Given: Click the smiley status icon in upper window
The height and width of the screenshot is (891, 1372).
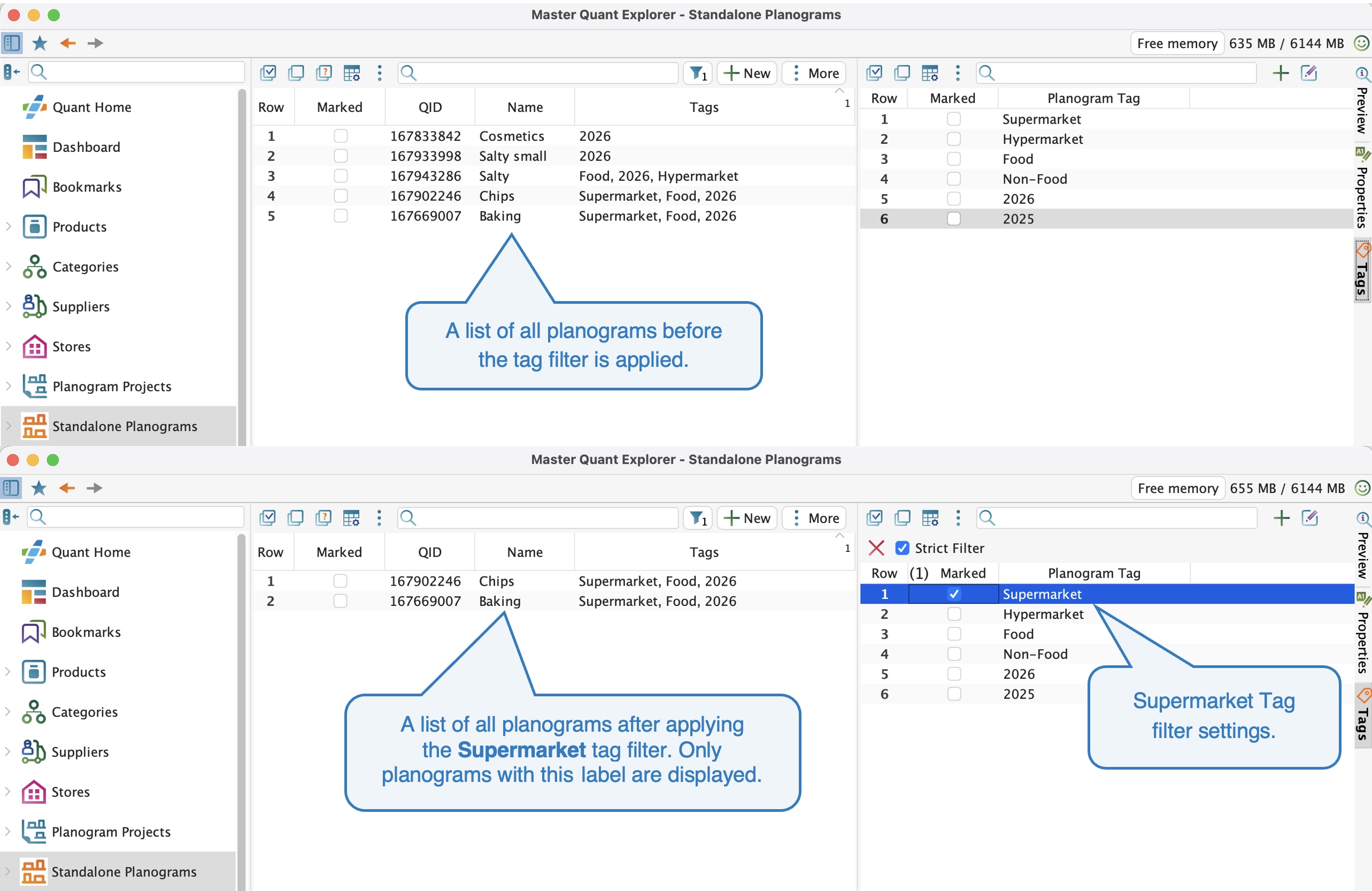Looking at the screenshot, I should click(x=1362, y=43).
